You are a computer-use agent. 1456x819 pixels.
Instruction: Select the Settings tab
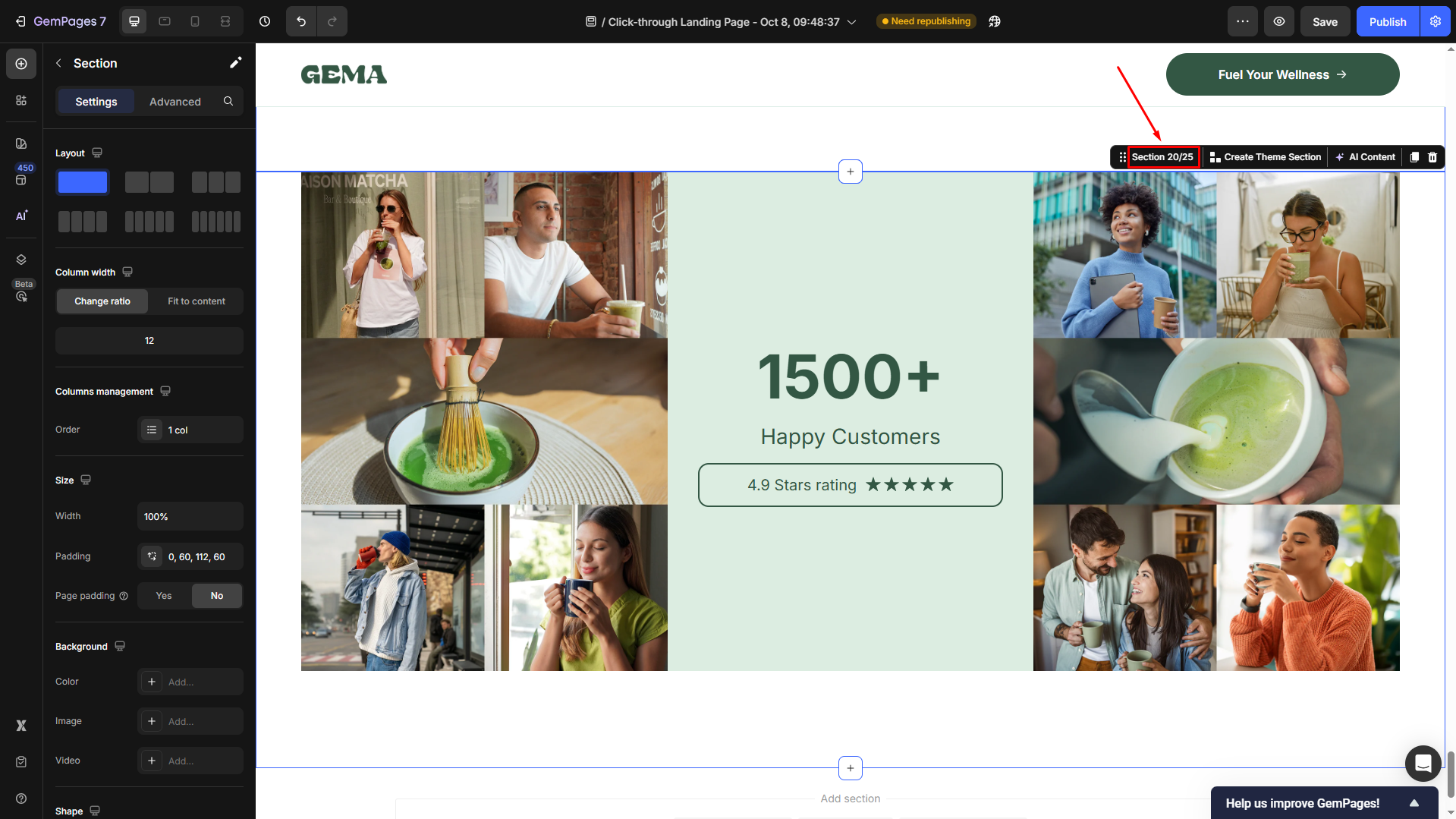coord(96,102)
